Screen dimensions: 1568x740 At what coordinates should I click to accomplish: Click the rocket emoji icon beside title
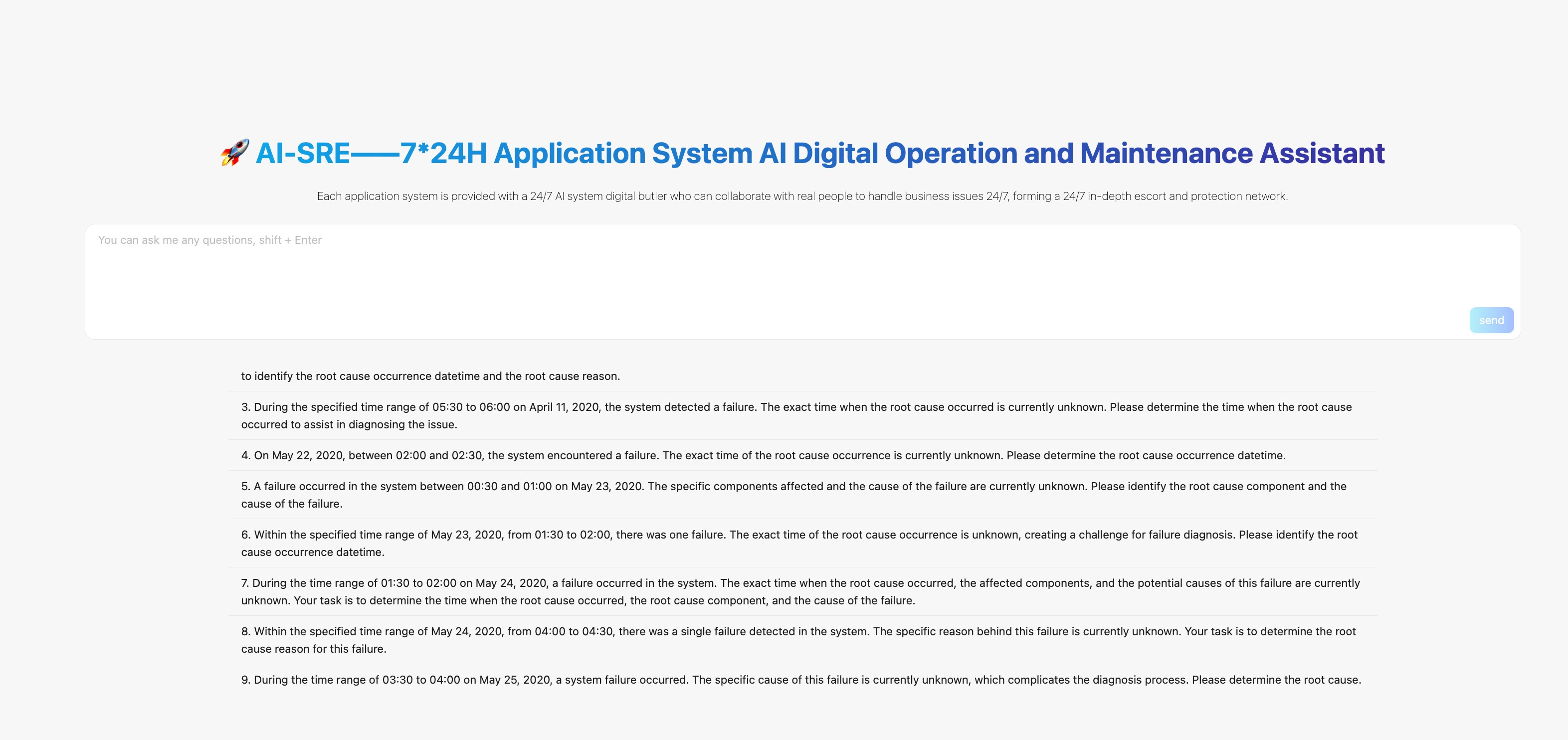point(234,153)
